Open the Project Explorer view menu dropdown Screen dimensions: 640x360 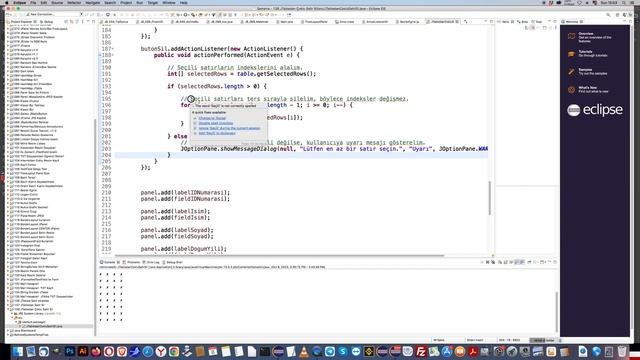pyautogui.click(x=82, y=22)
